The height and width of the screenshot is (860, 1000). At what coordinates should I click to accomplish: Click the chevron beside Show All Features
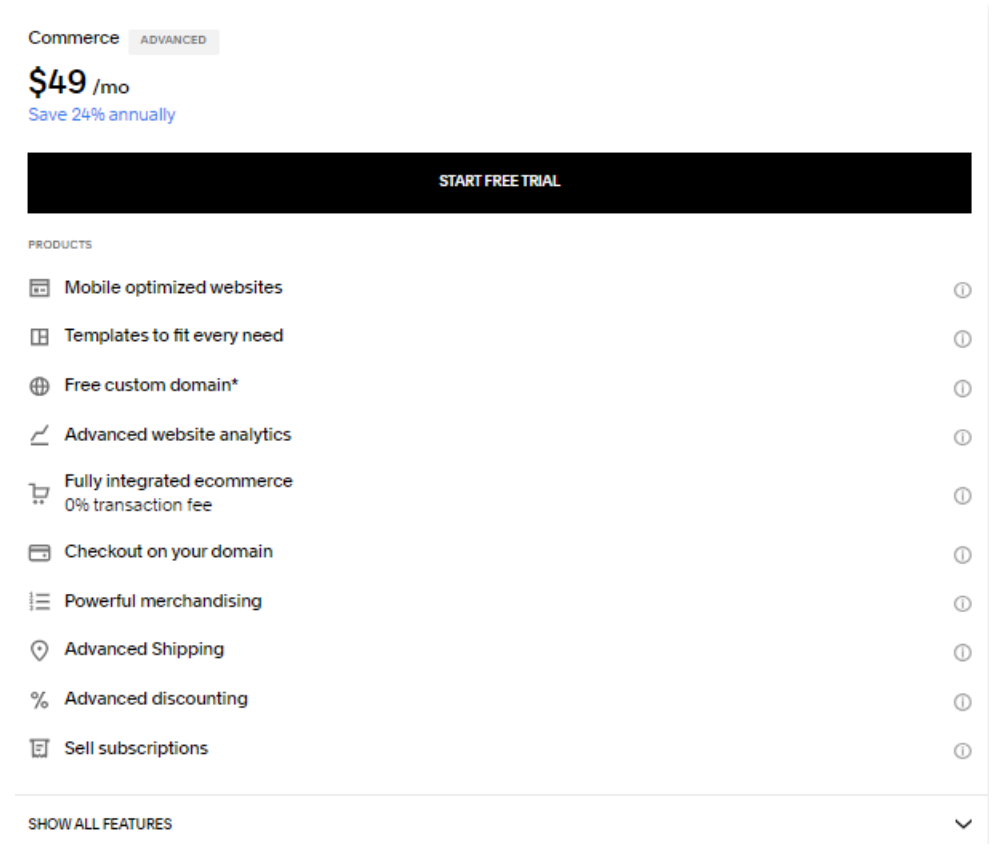(963, 824)
